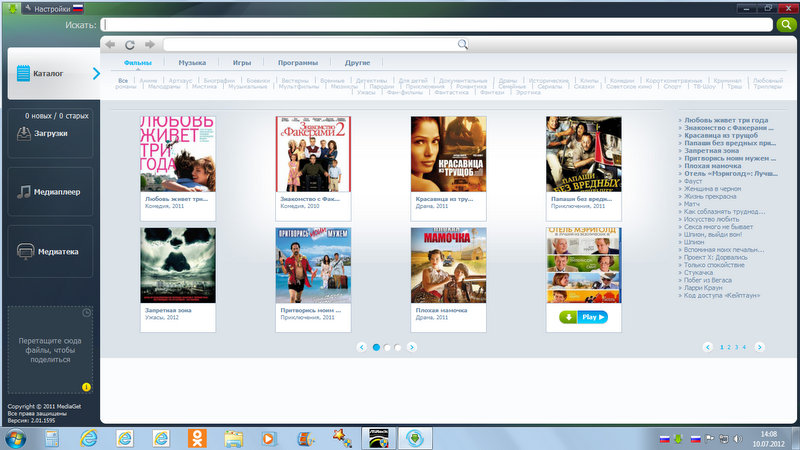Viewport: 800px width, 450px height.
Task: Open Красавица из трущоб poster
Action: coord(448,154)
